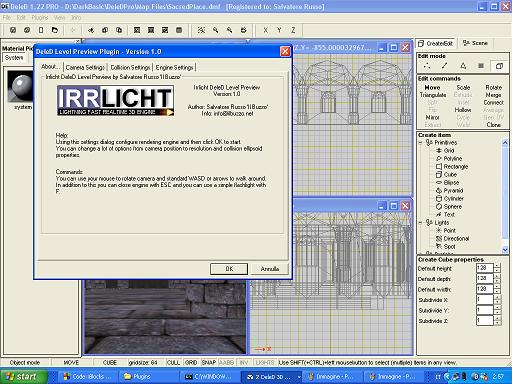Viewport: 512px width, 384px height.
Task: Click the zoom extents toolbar icon
Action: [x=201, y=30]
